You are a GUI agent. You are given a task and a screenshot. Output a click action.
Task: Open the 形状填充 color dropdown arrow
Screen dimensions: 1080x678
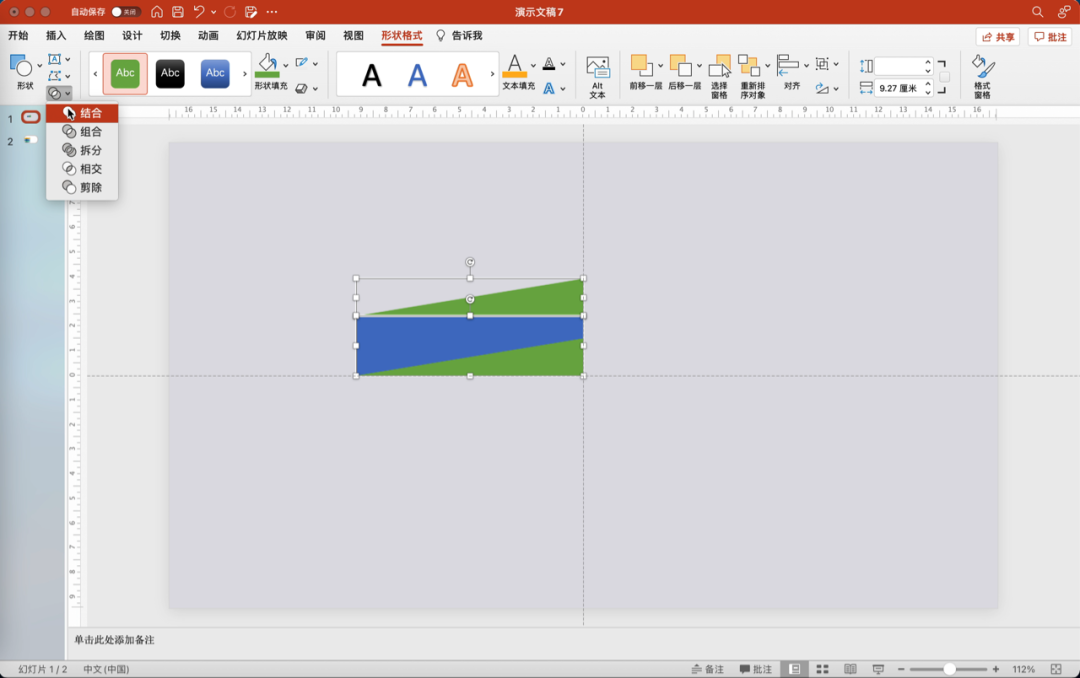click(286, 65)
